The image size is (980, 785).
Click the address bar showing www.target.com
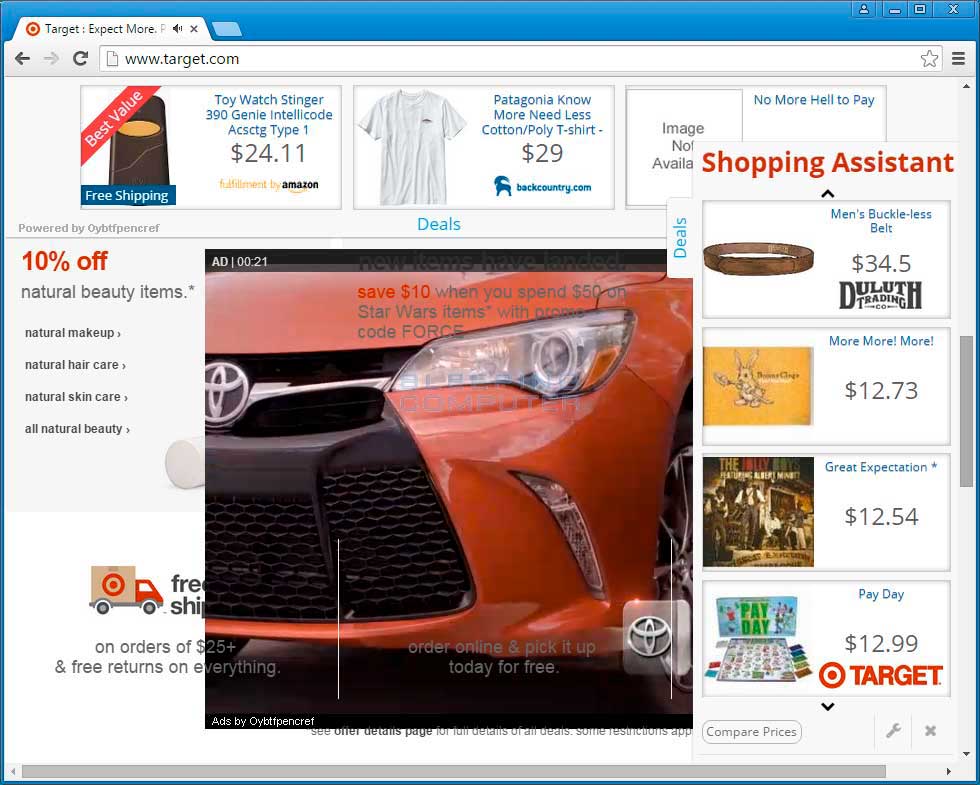(512, 59)
